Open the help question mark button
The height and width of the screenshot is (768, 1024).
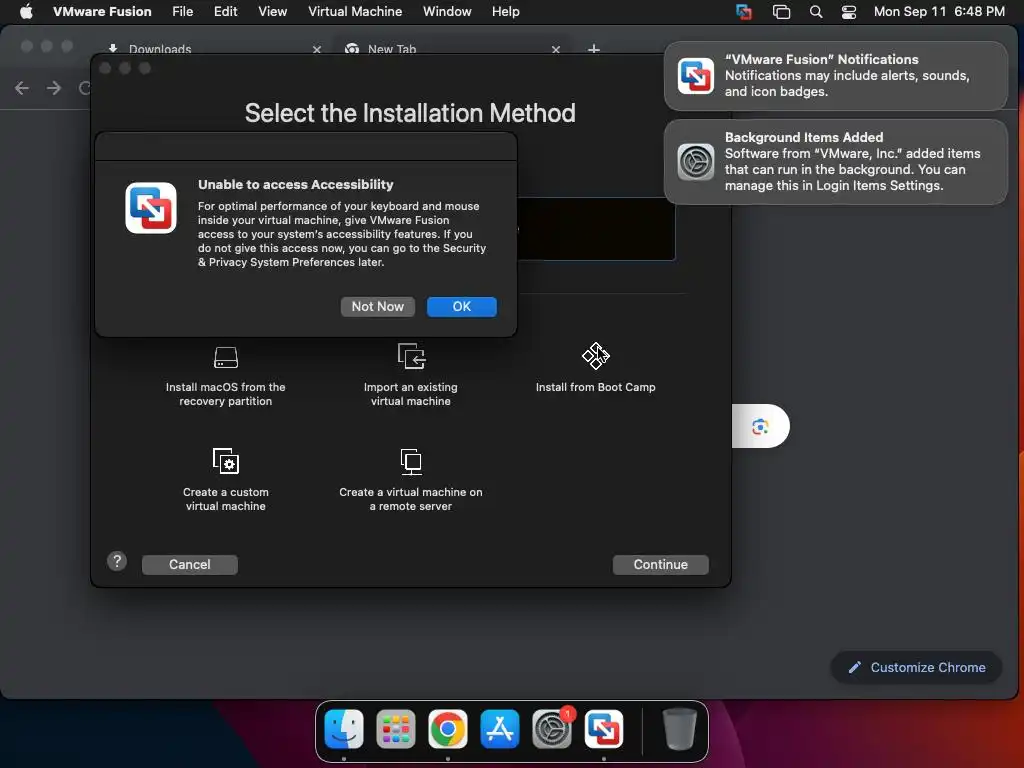coord(117,561)
